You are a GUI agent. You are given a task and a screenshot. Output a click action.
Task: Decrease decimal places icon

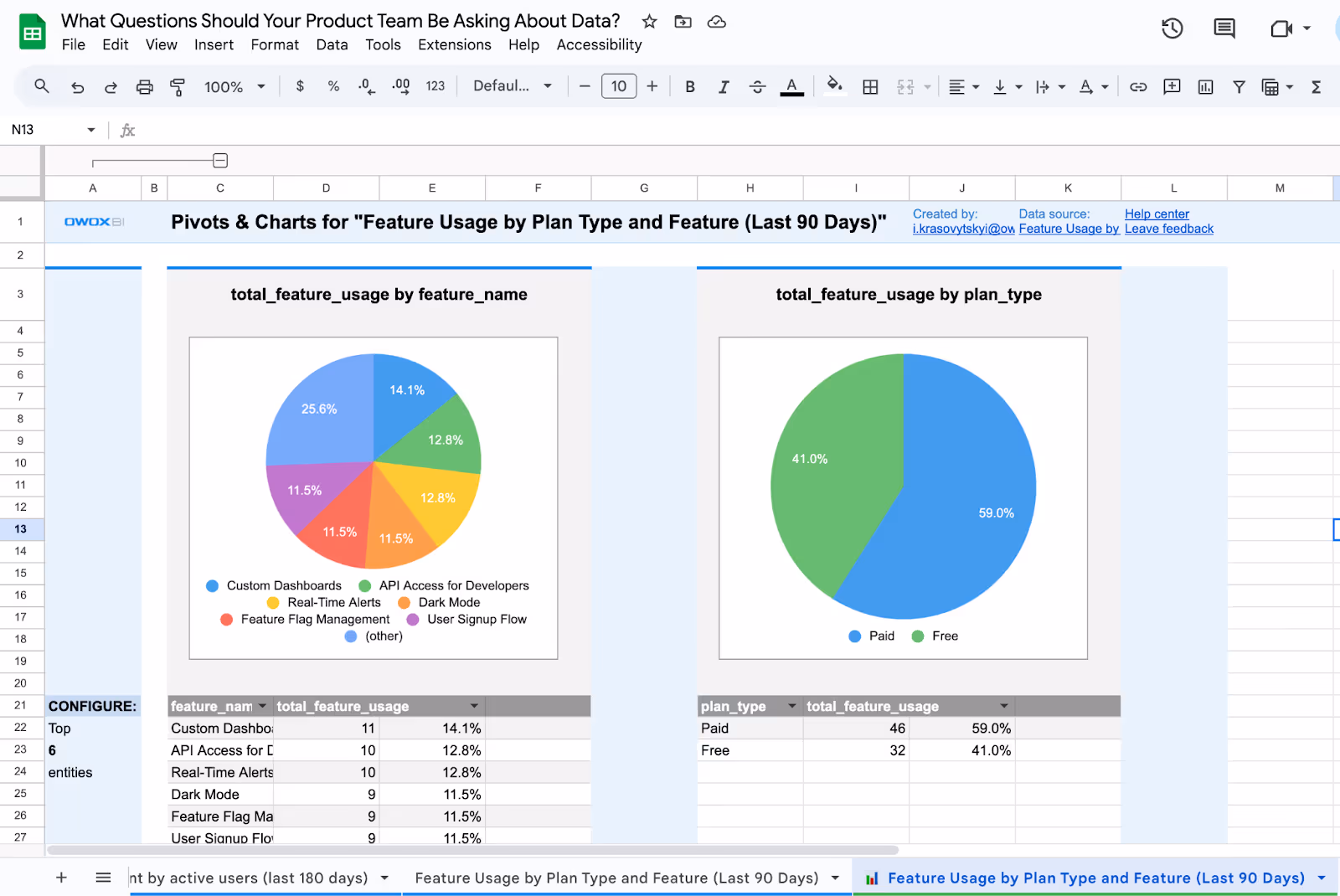(x=366, y=86)
